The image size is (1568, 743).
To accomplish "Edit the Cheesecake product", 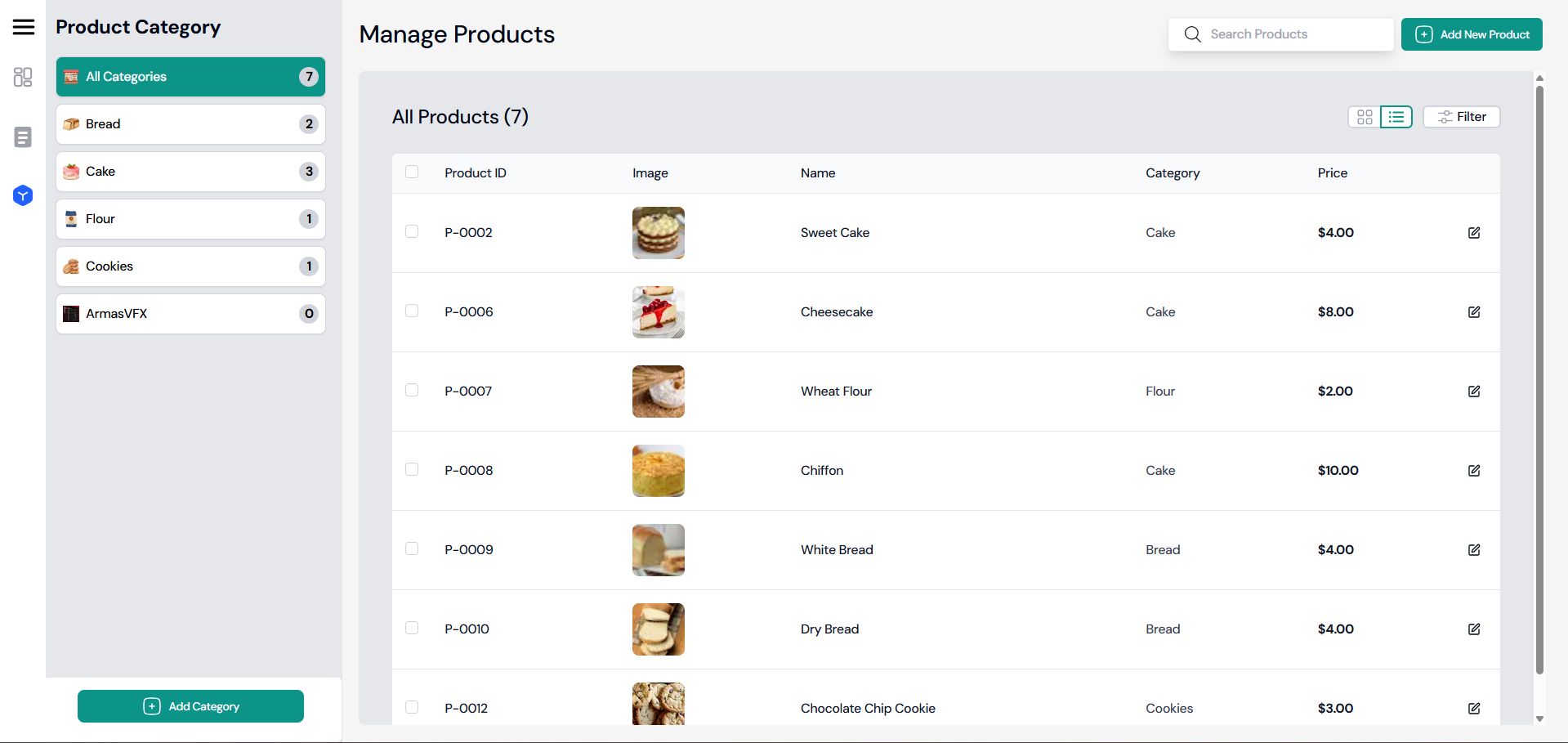I will [x=1474, y=312].
